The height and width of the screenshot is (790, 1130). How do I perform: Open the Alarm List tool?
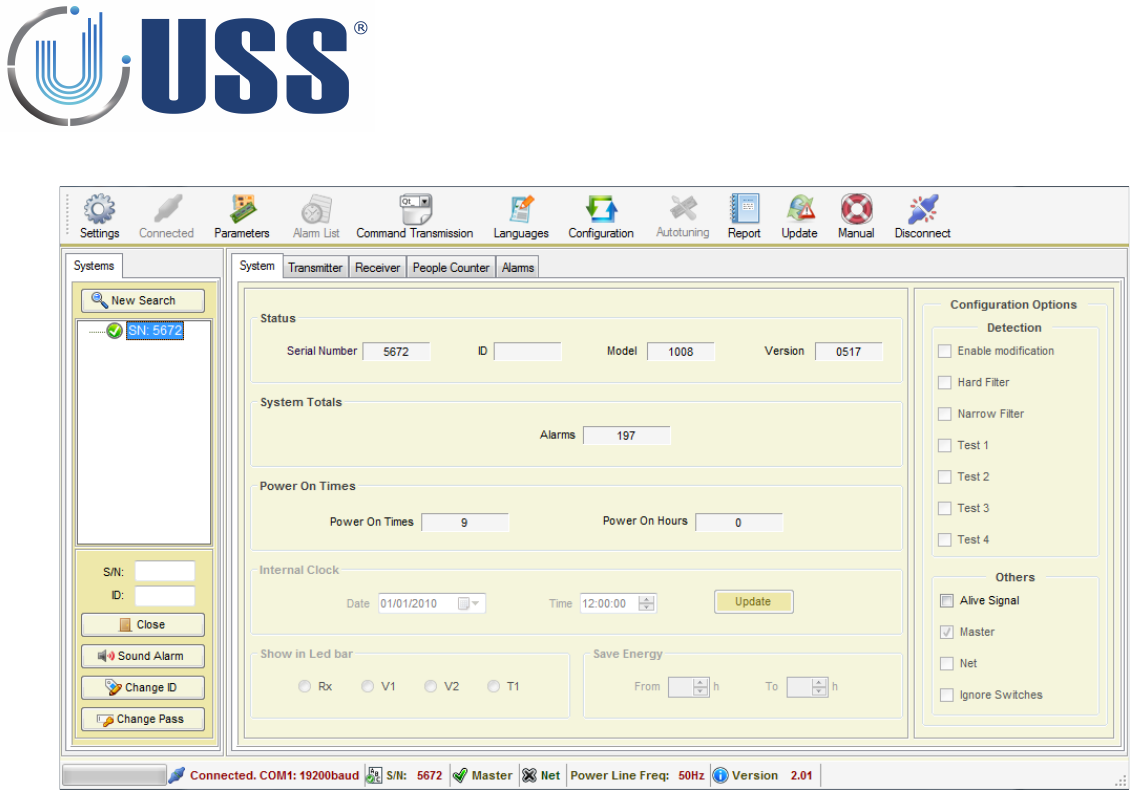316,216
